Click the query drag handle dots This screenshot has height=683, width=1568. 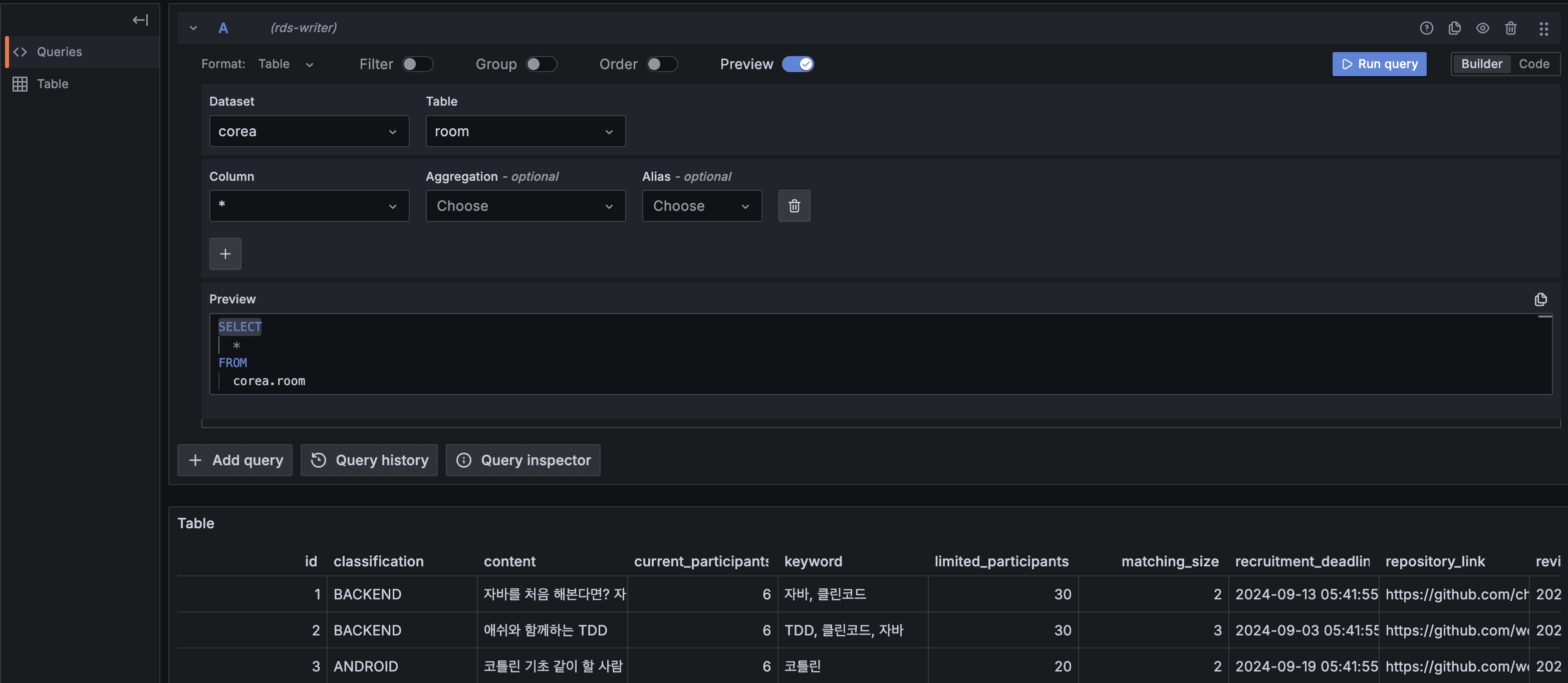(x=1543, y=28)
